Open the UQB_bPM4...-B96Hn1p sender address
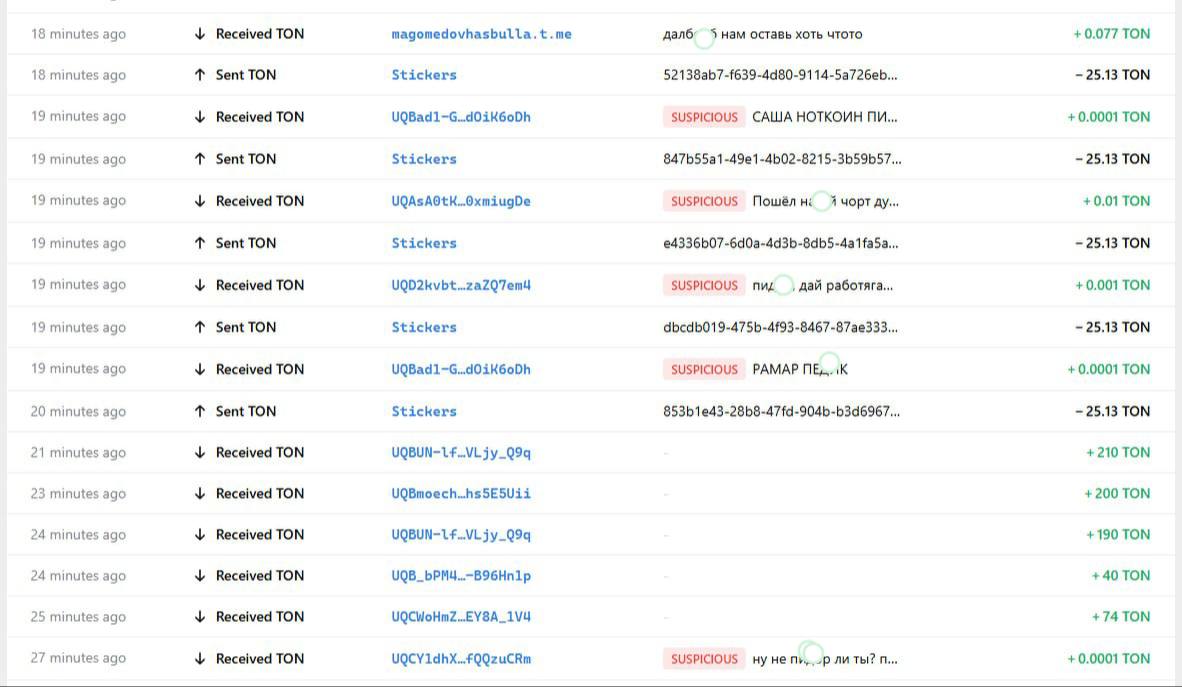Viewport: 1182px width, 687px height. (461, 575)
